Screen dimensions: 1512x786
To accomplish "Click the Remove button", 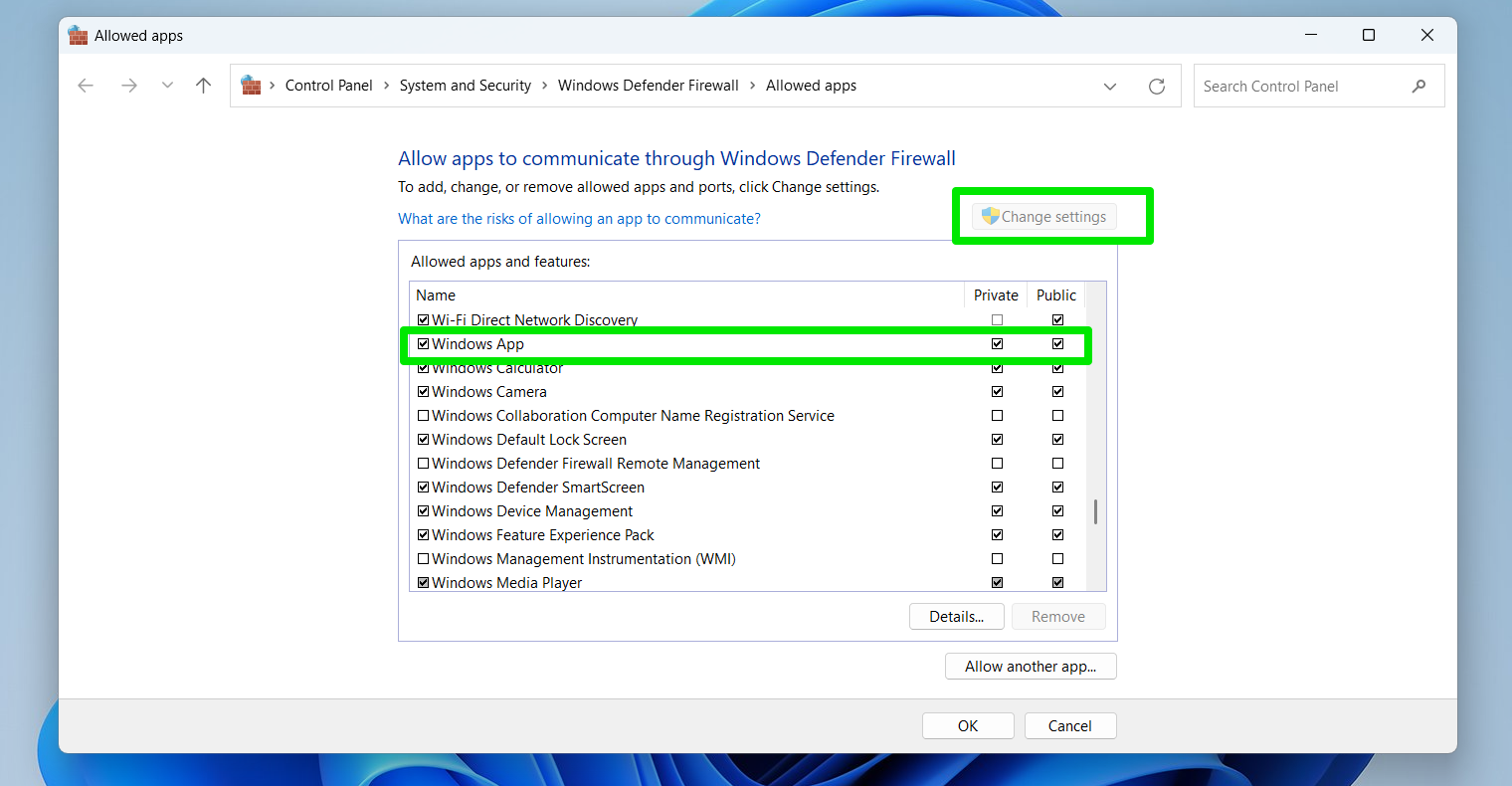I will 1058,617.
